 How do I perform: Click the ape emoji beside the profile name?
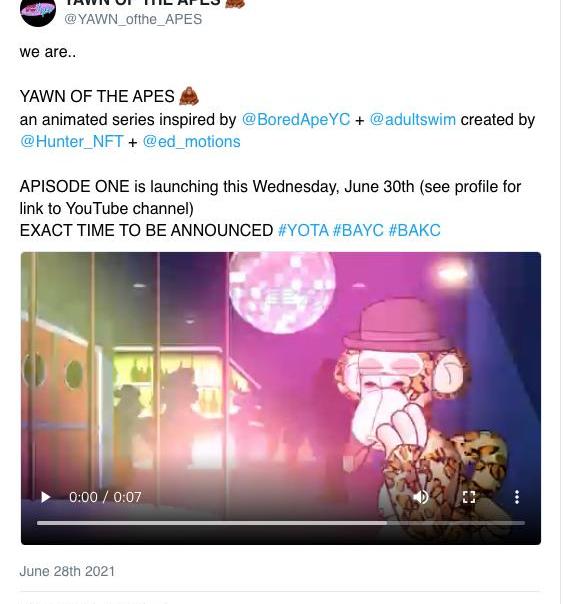point(235,3)
